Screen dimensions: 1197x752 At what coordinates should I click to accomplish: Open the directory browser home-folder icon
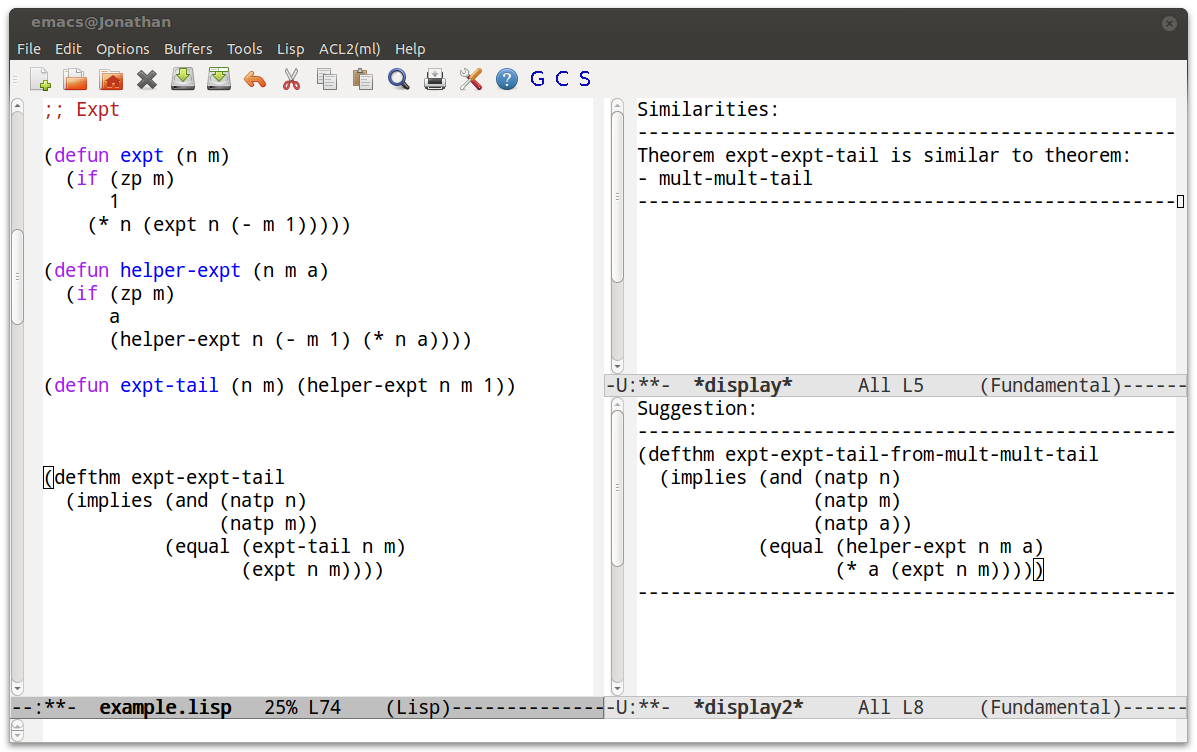click(111, 79)
